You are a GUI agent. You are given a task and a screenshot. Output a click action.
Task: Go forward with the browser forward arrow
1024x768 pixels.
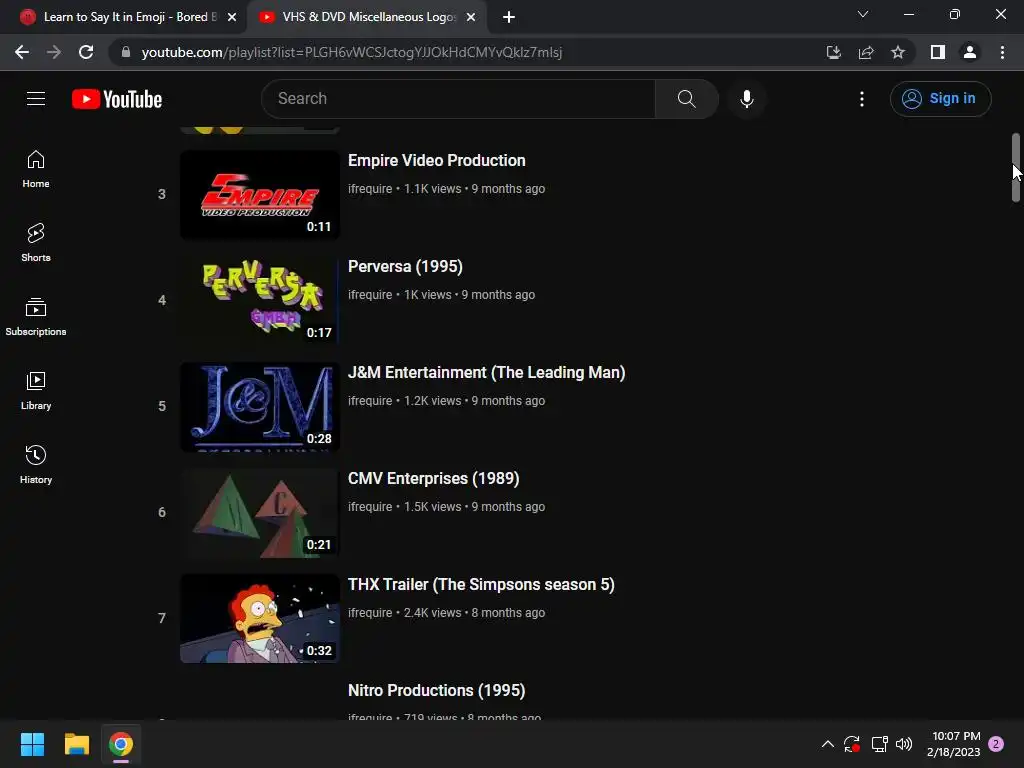tap(54, 52)
